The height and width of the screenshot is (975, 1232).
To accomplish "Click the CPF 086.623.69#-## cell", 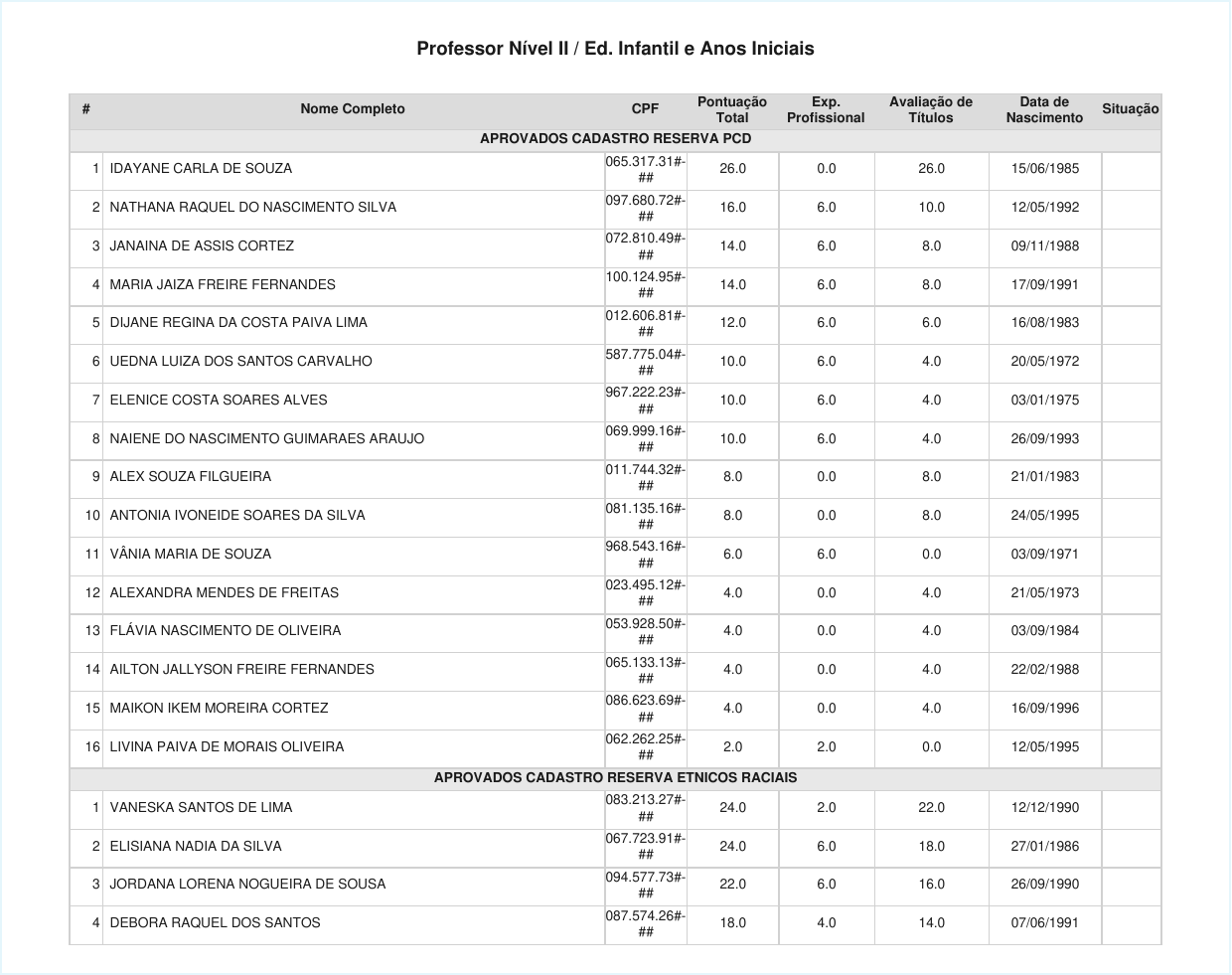I will (645, 710).
